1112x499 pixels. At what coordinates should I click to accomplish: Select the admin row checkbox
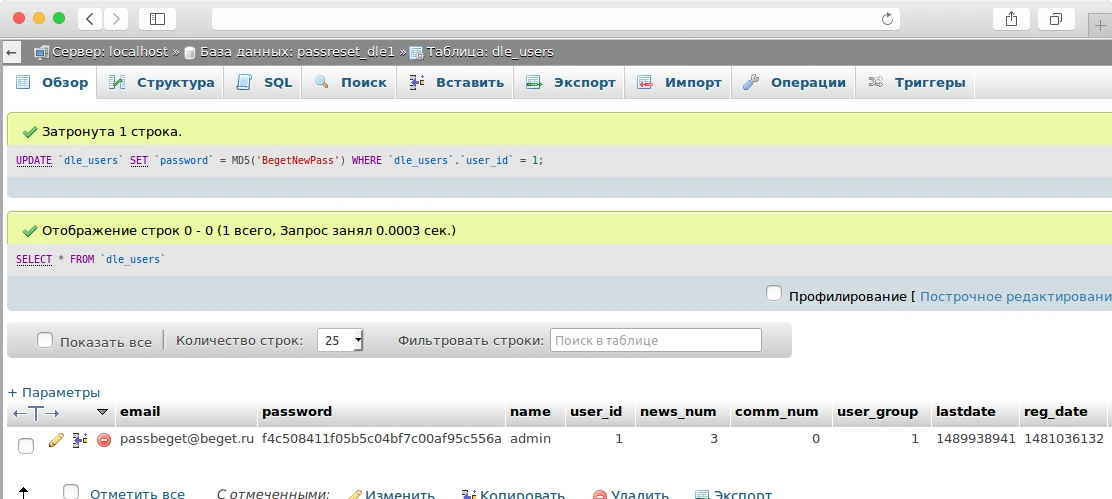(26, 445)
